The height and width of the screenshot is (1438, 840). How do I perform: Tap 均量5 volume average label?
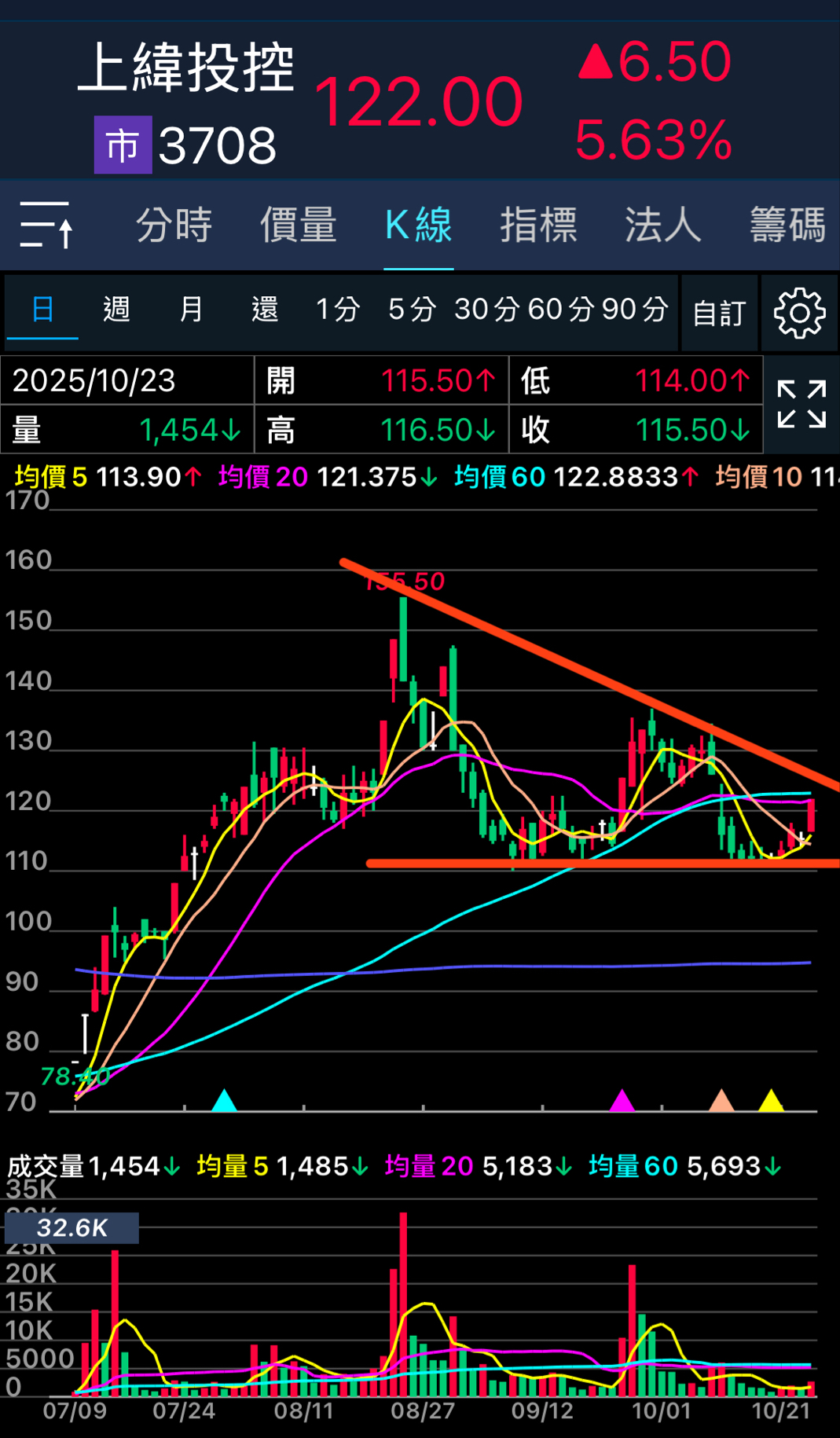[233, 1166]
